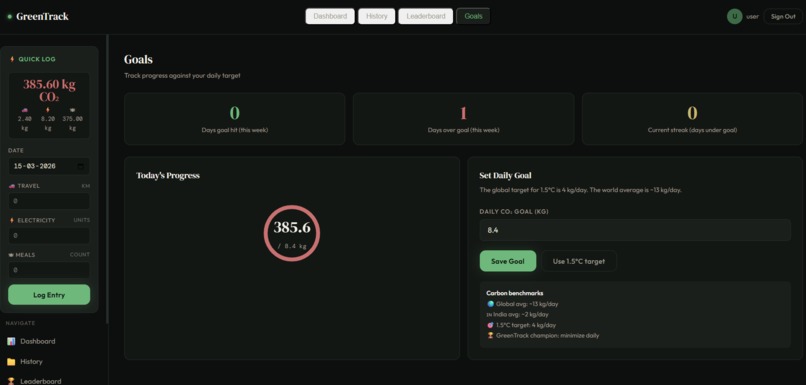Click the Global avg globe icon

point(490,304)
